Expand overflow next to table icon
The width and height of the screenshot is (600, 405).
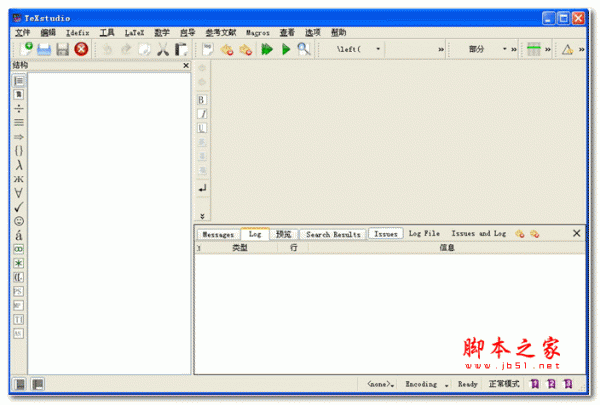(x=548, y=49)
